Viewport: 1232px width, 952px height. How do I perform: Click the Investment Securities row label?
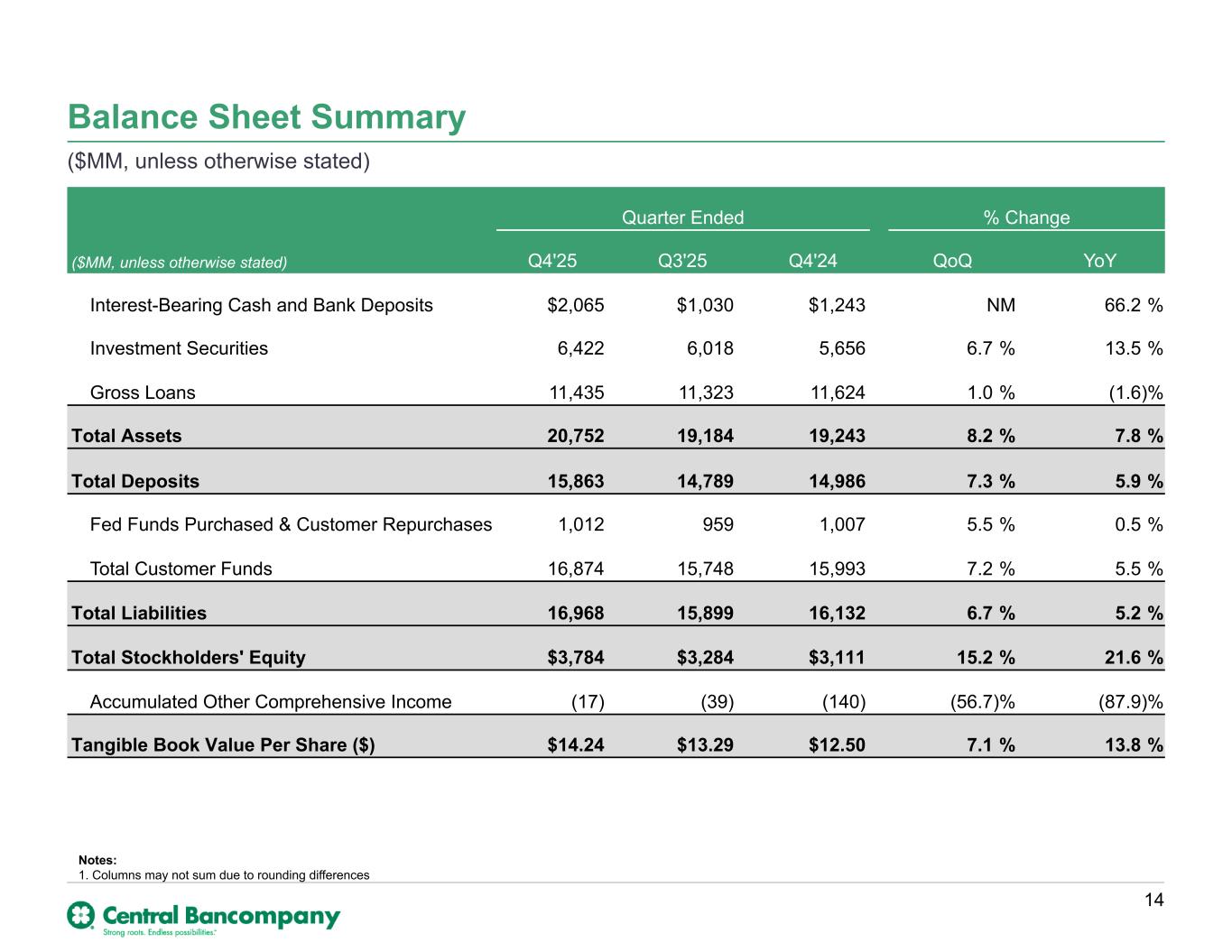pos(179,348)
